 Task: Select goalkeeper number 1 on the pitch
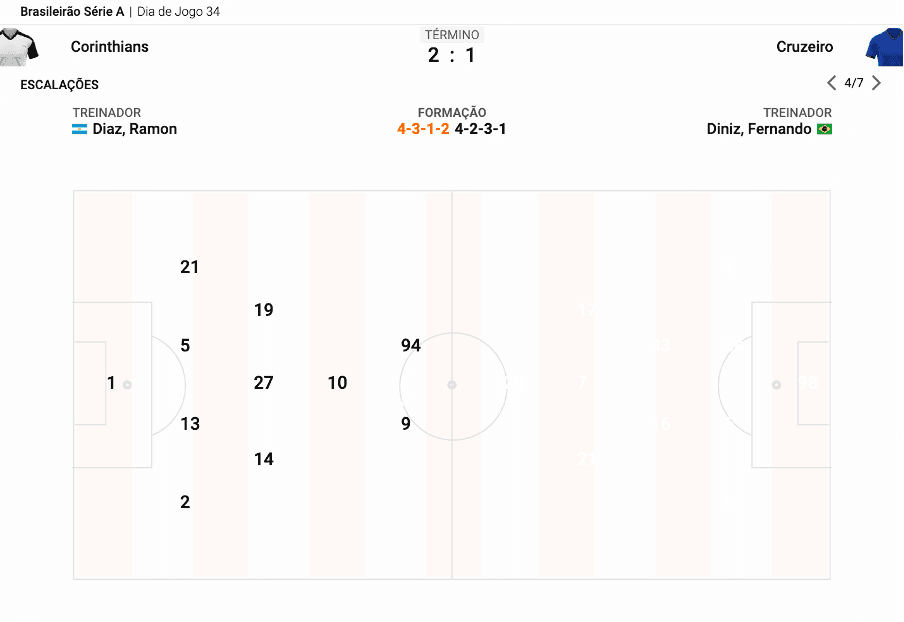111,383
